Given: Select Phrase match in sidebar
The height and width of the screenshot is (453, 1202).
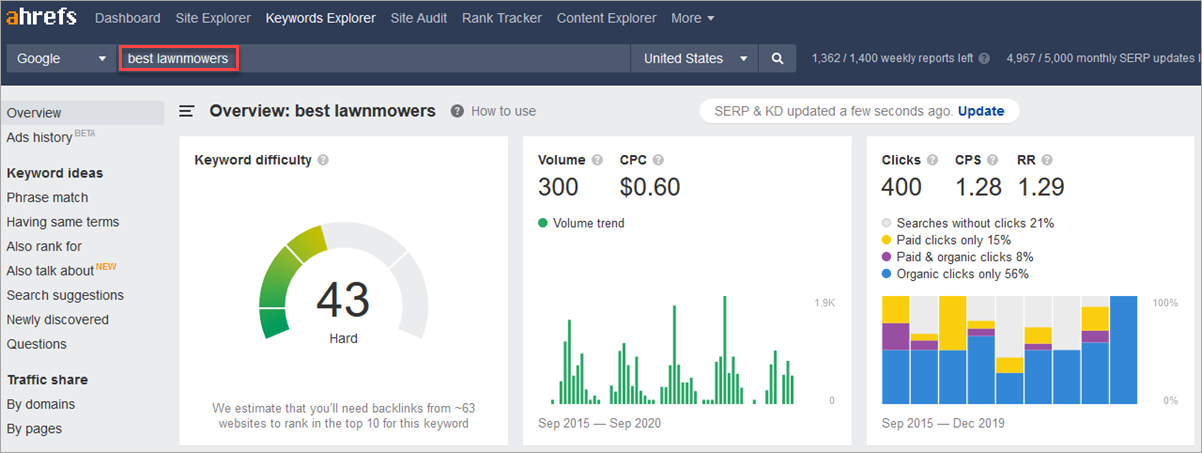Looking at the screenshot, I should (47, 197).
